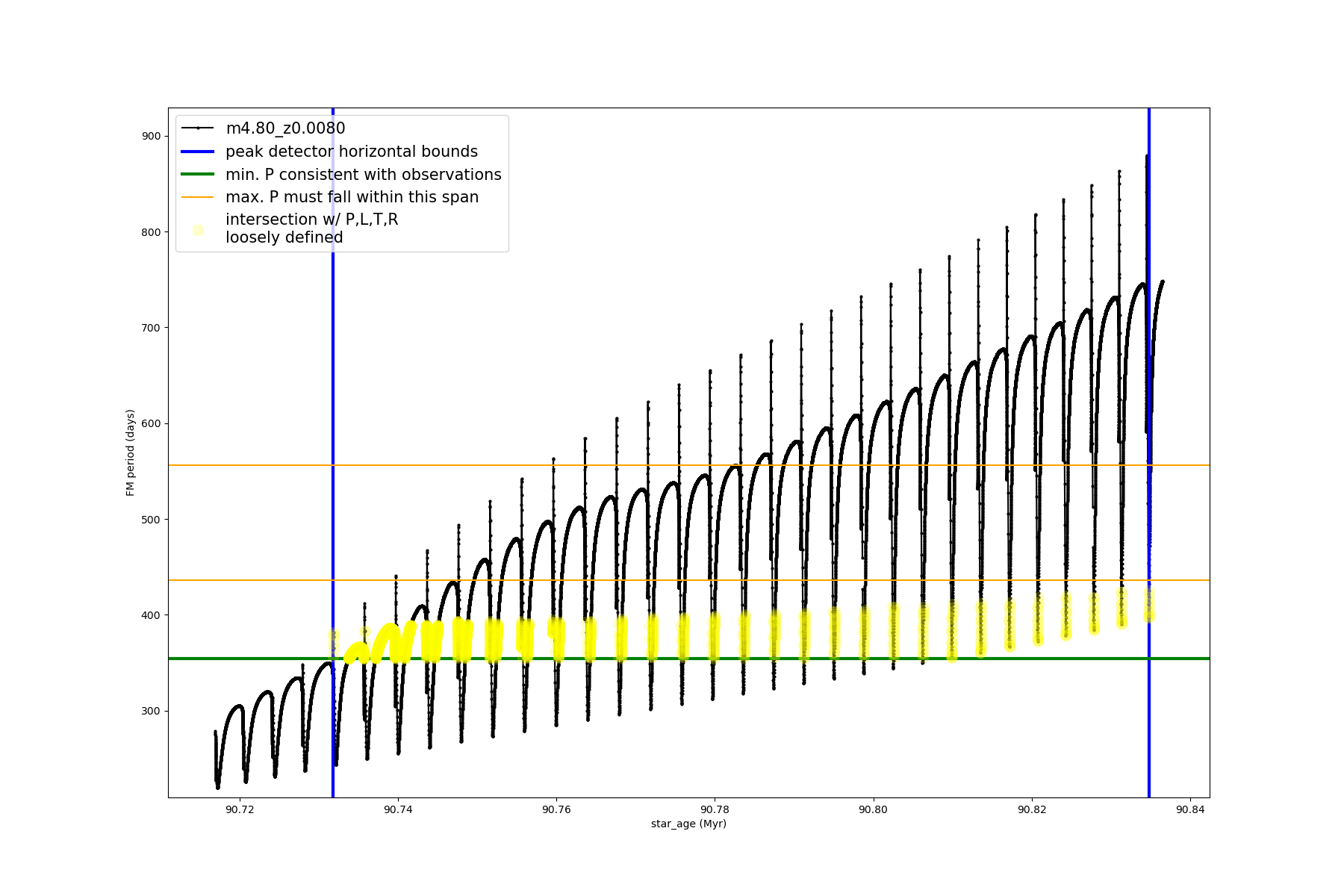1344x896 pixels.
Task: Click 'intersection w/ P,L,T,R' legend text
Action: click(x=311, y=220)
